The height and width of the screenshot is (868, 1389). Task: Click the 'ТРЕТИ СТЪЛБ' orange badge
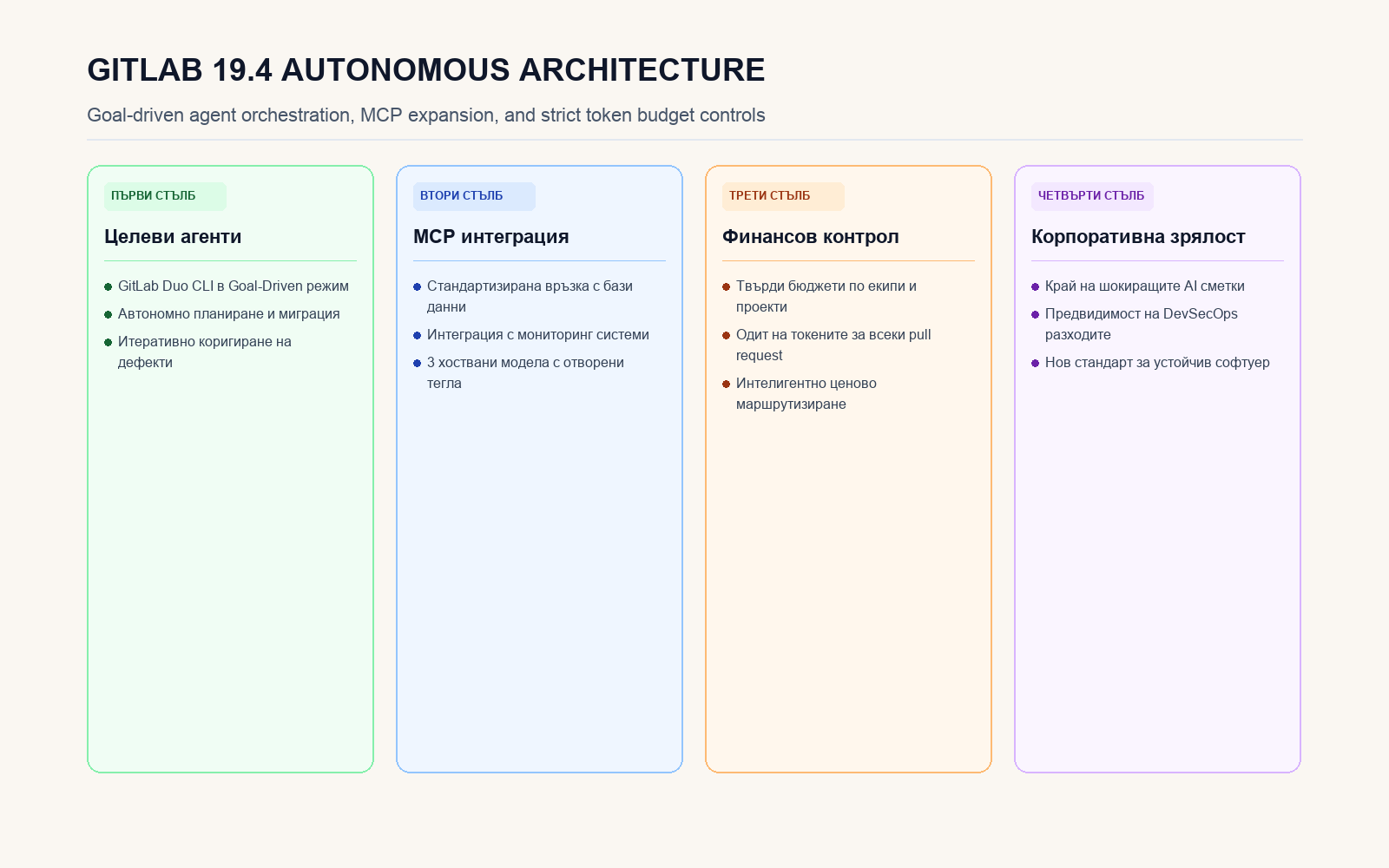click(x=783, y=196)
